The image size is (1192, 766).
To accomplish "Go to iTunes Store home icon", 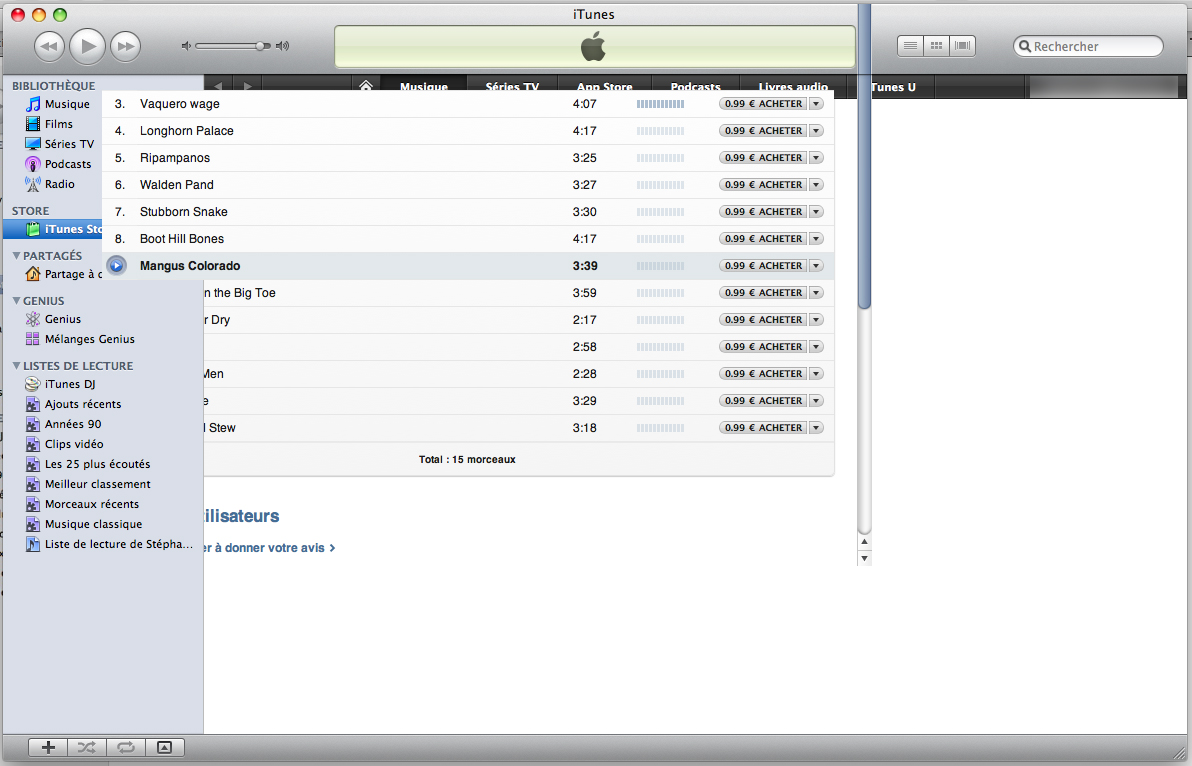I will click(366, 86).
